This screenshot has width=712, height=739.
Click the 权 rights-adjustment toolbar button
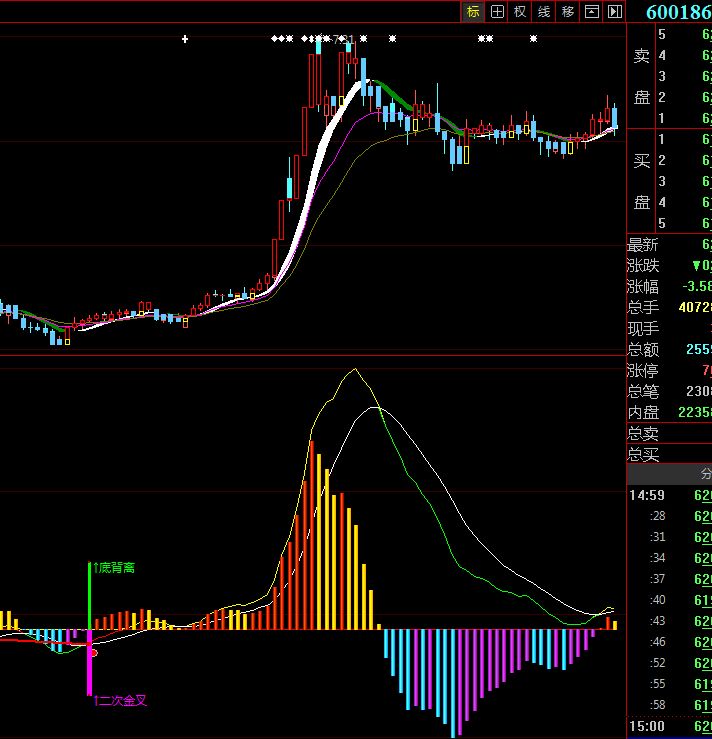point(520,12)
